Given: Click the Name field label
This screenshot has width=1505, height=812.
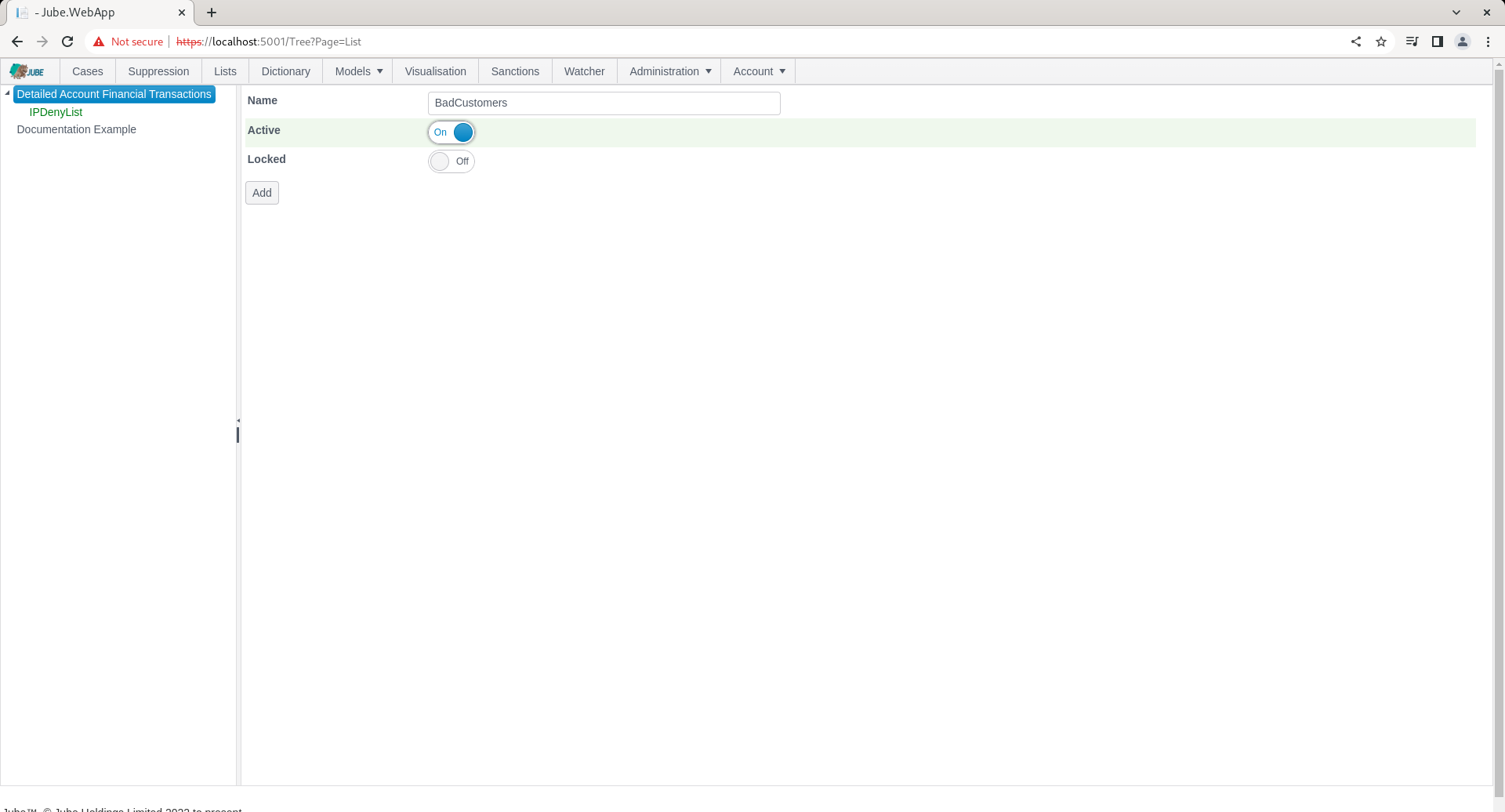Looking at the screenshot, I should (263, 100).
